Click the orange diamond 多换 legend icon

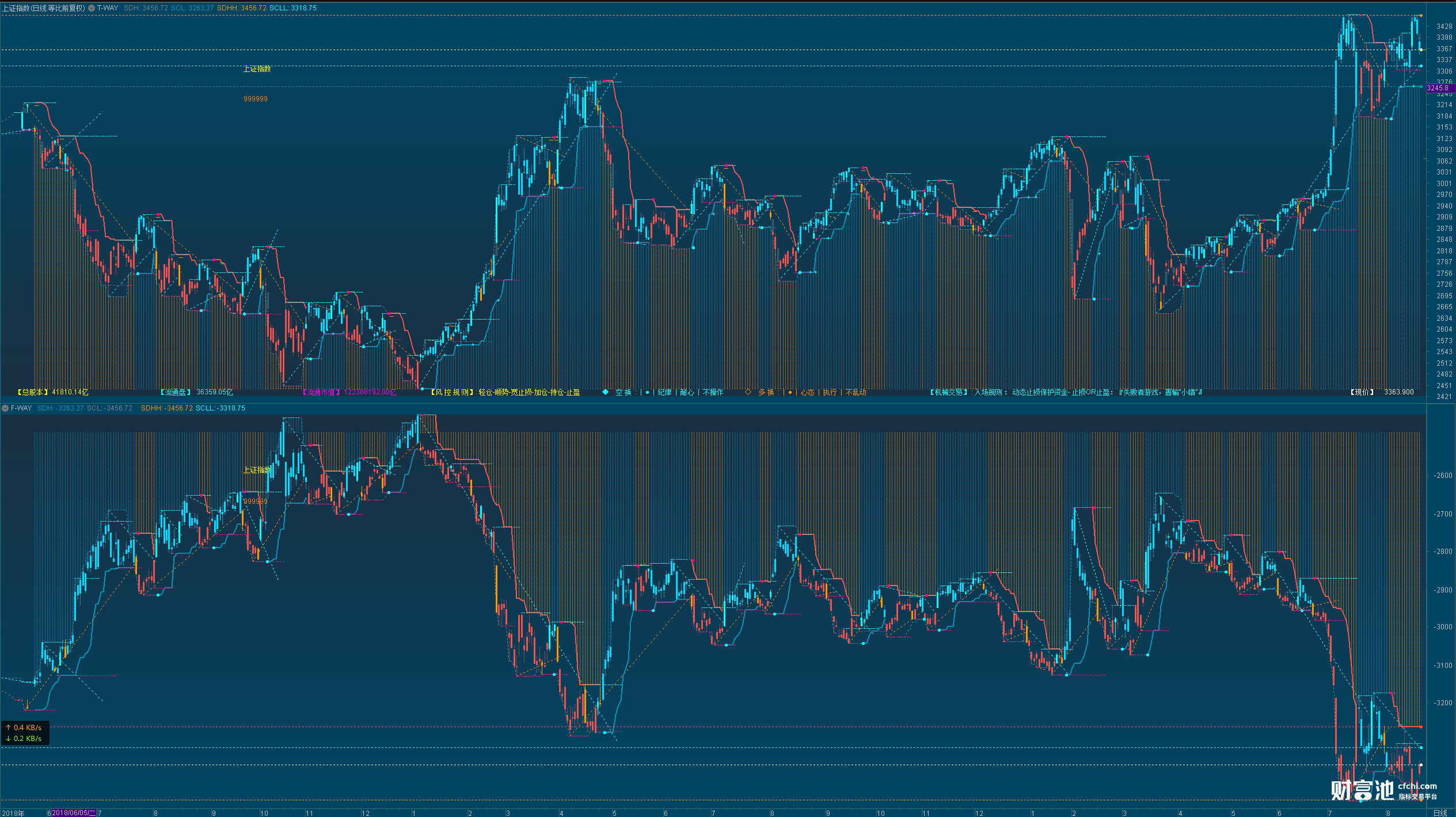click(x=748, y=392)
